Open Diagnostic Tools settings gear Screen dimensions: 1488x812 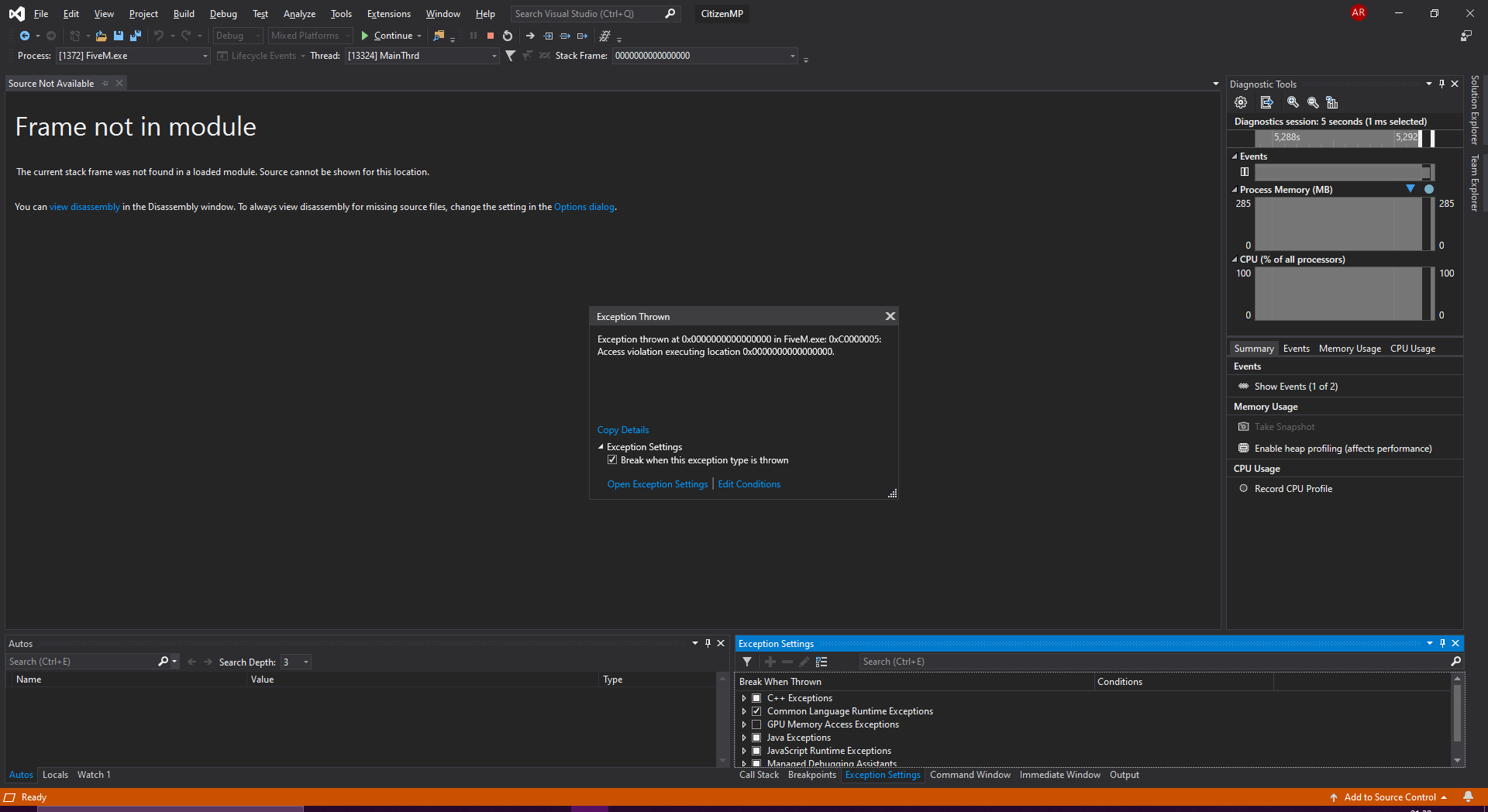pos(1241,102)
